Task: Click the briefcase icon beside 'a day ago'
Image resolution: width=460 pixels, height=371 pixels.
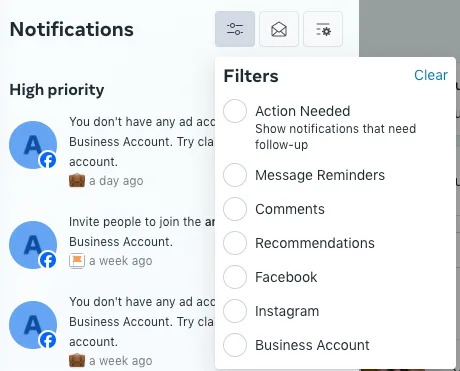Action: coord(77,181)
